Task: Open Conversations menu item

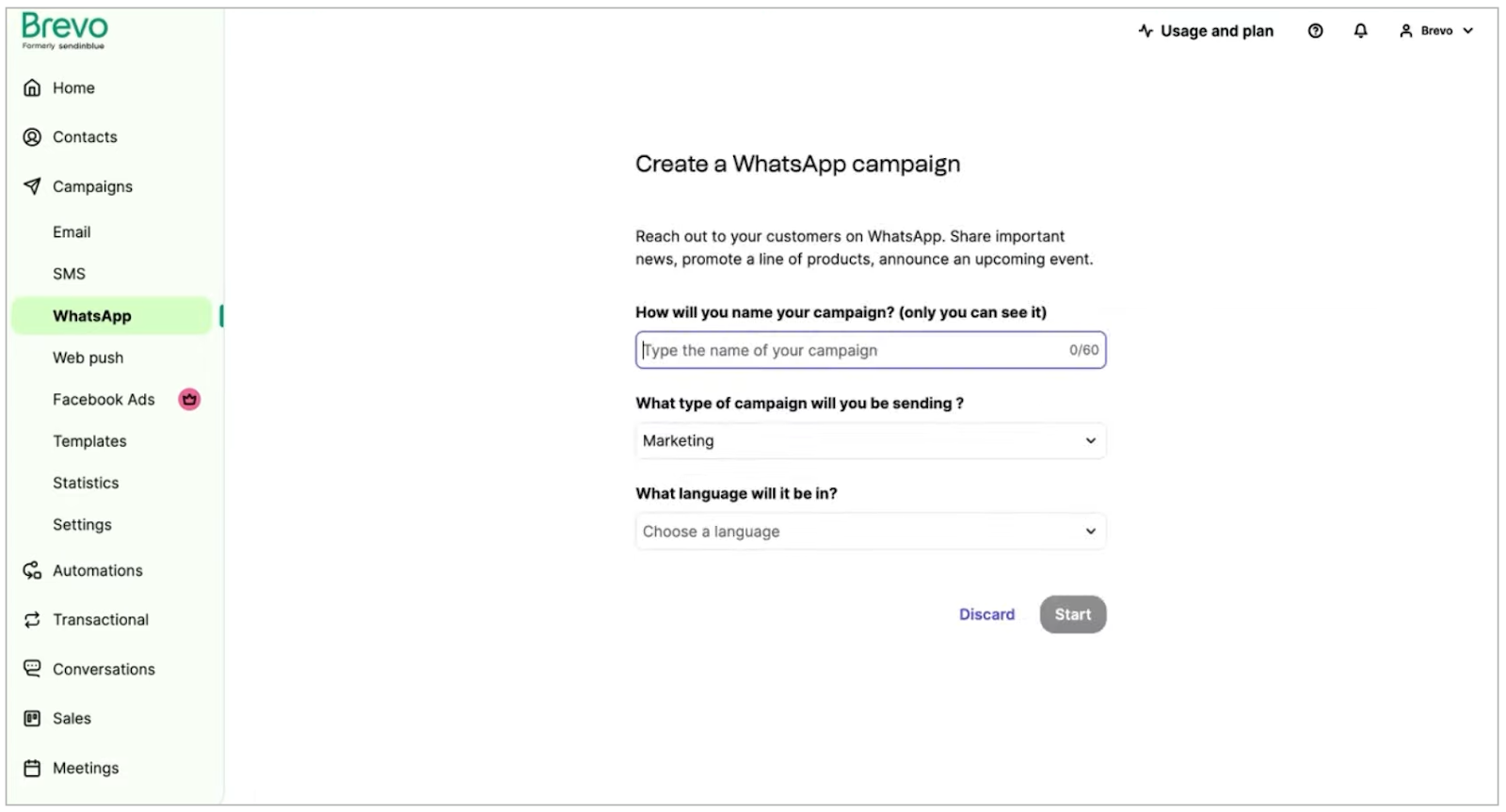Action: coord(104,669)
